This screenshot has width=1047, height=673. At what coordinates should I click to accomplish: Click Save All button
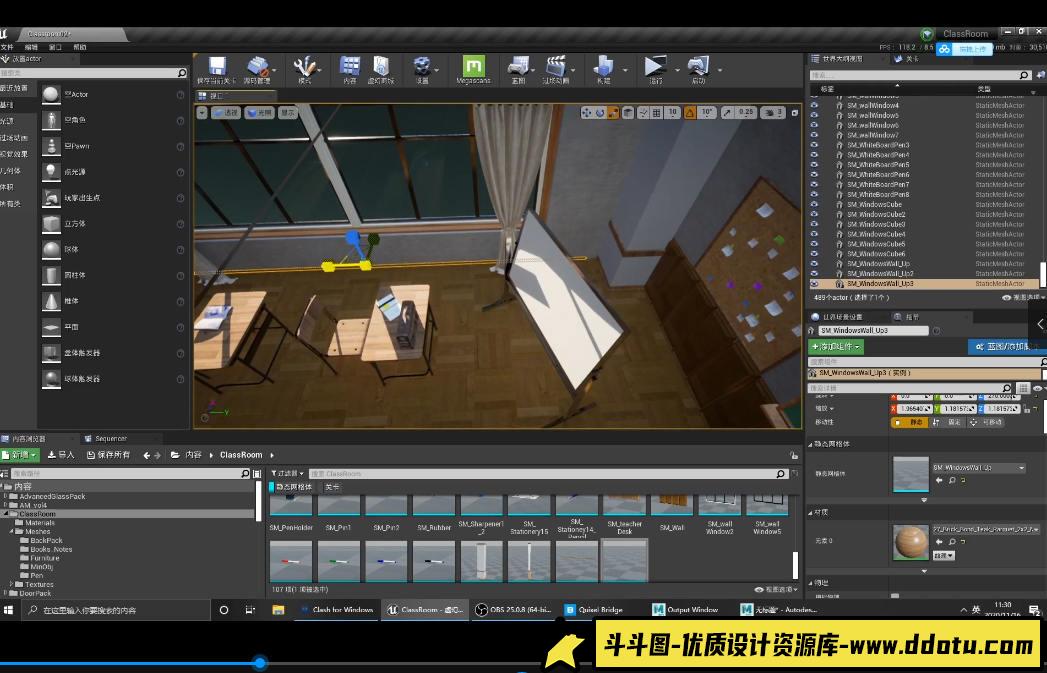(x=108, y=455)
